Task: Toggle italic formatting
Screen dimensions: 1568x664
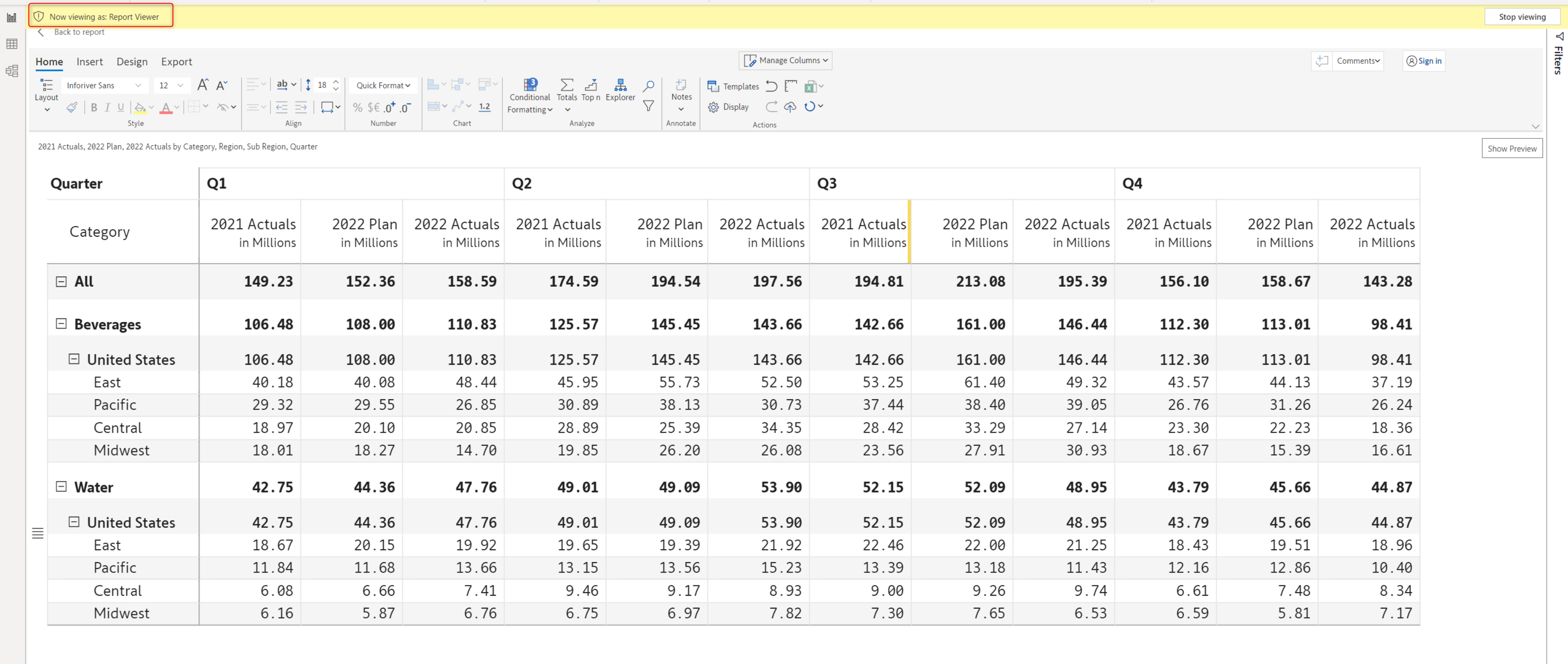Action: coord(107,107)
